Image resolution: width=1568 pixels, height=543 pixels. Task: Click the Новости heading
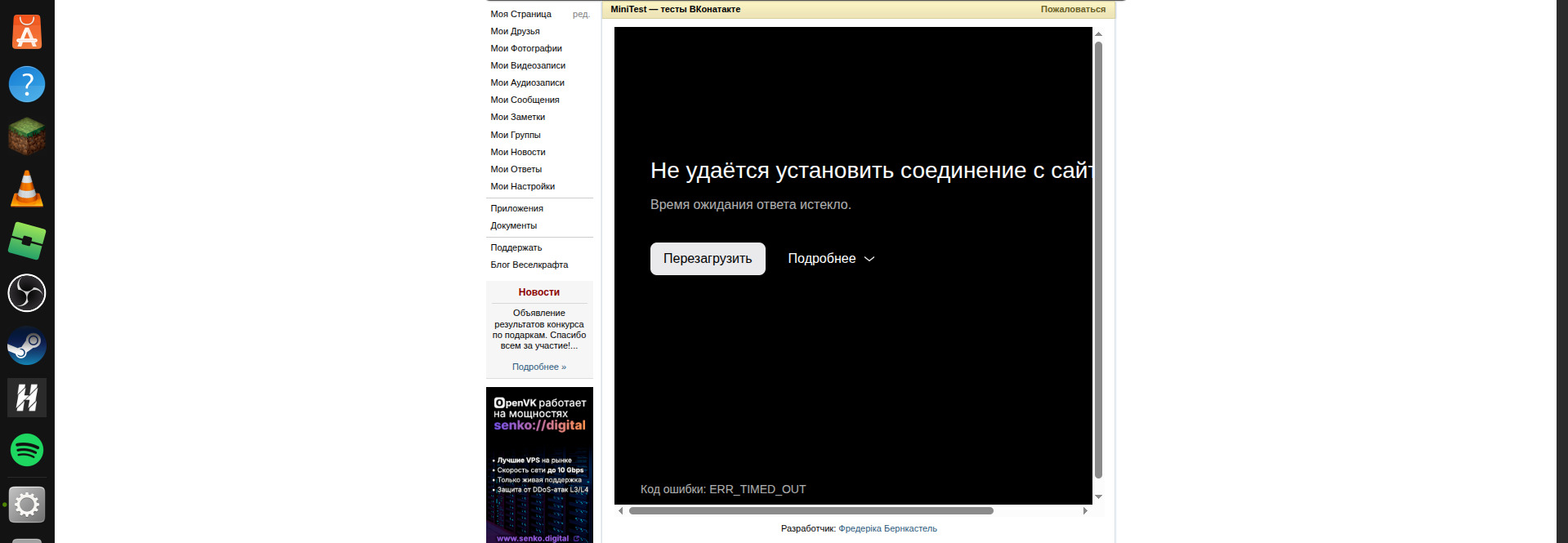click(x=539, y=292)
